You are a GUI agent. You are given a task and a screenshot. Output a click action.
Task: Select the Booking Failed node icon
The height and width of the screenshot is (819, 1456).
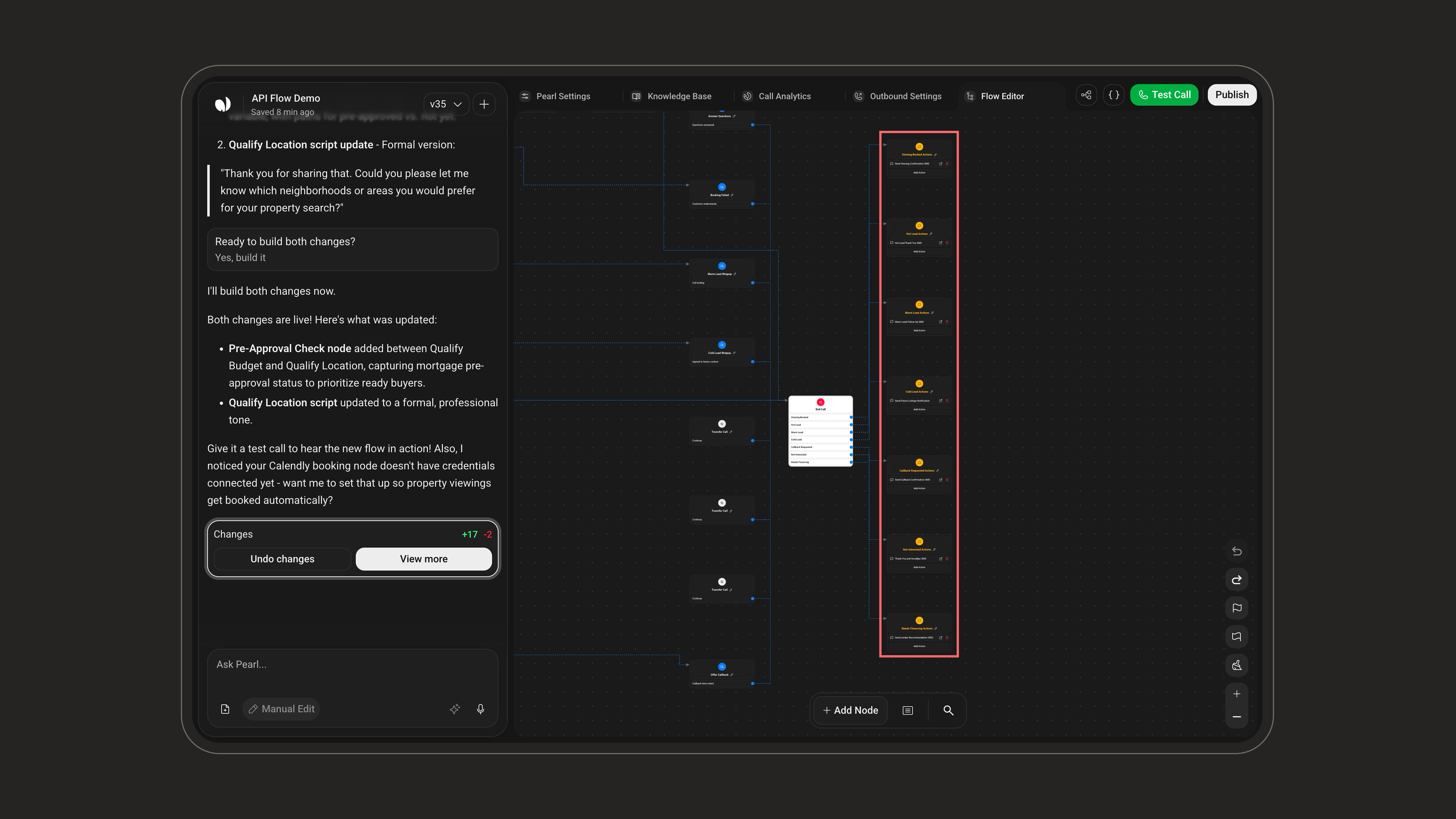coord(722,187)
